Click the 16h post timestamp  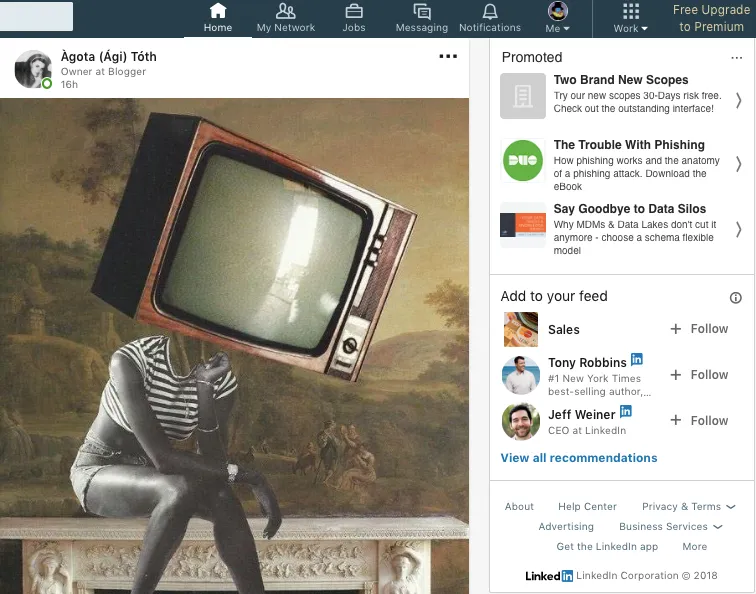tap(69, 84)
